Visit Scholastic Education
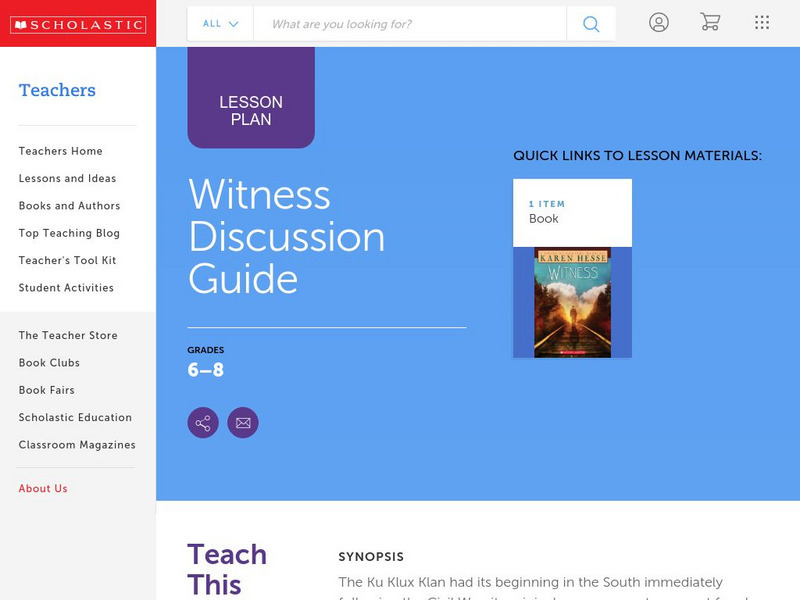The width and height of the screenshot is (800, 600). tap(75, 417)
